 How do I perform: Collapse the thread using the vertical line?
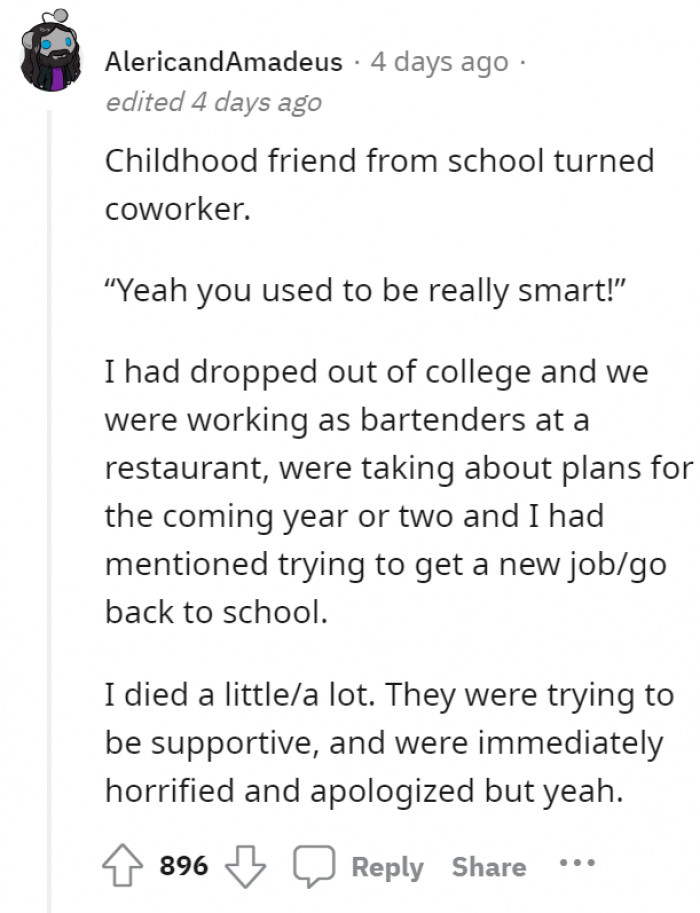coord(49,500)
